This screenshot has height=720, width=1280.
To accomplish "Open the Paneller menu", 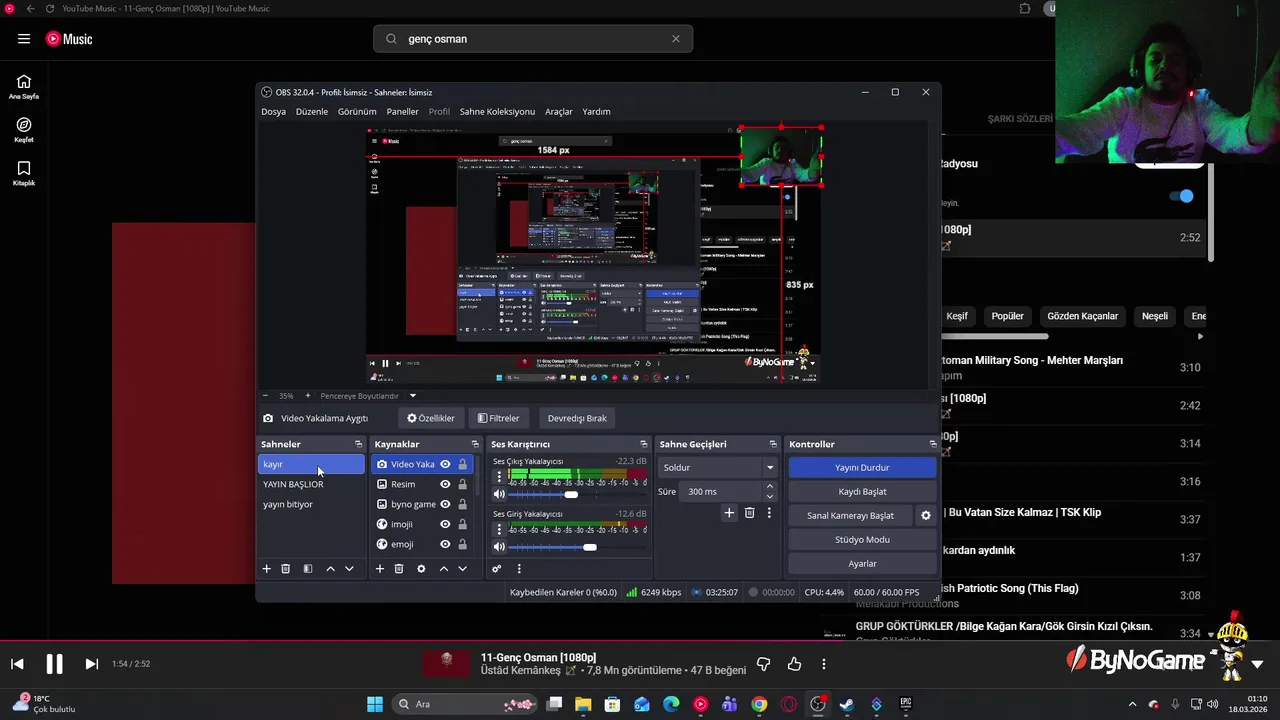I will pos(403,111).
